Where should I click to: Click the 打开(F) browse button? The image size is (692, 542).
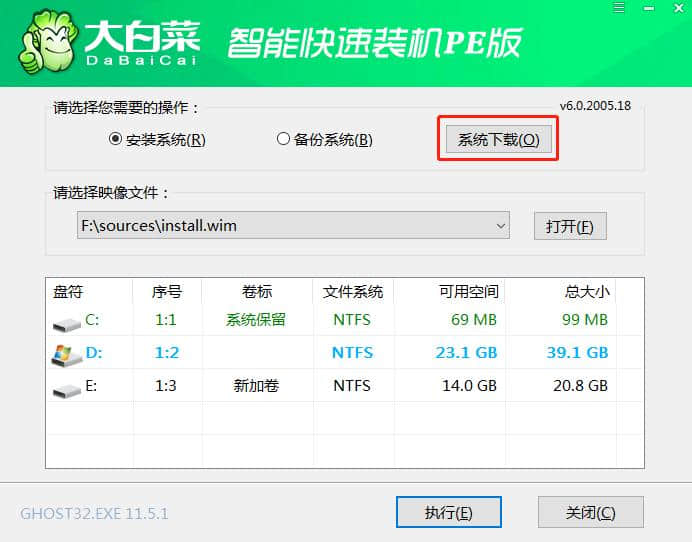[x=570, y=226]
